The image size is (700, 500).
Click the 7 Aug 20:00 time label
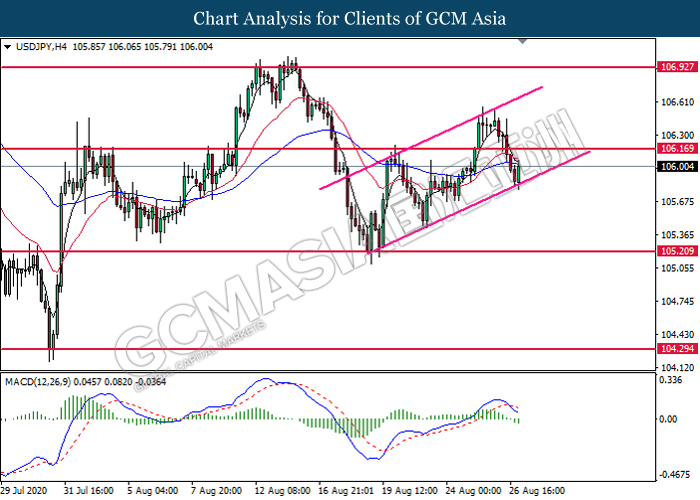click(217, 491)
